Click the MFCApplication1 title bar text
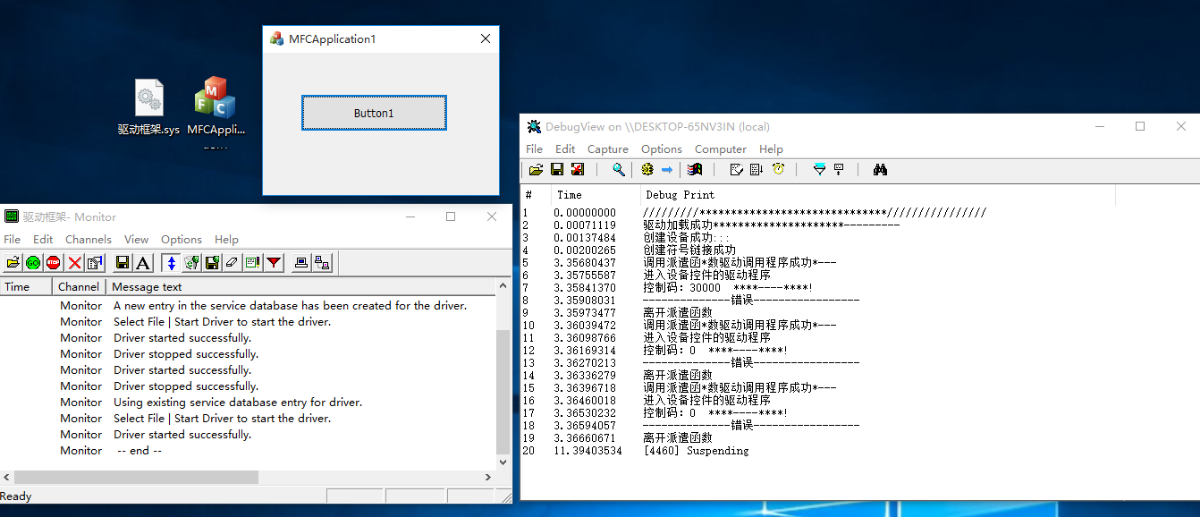The height and width of the screenshot is (517, 1200). (332, 39)
